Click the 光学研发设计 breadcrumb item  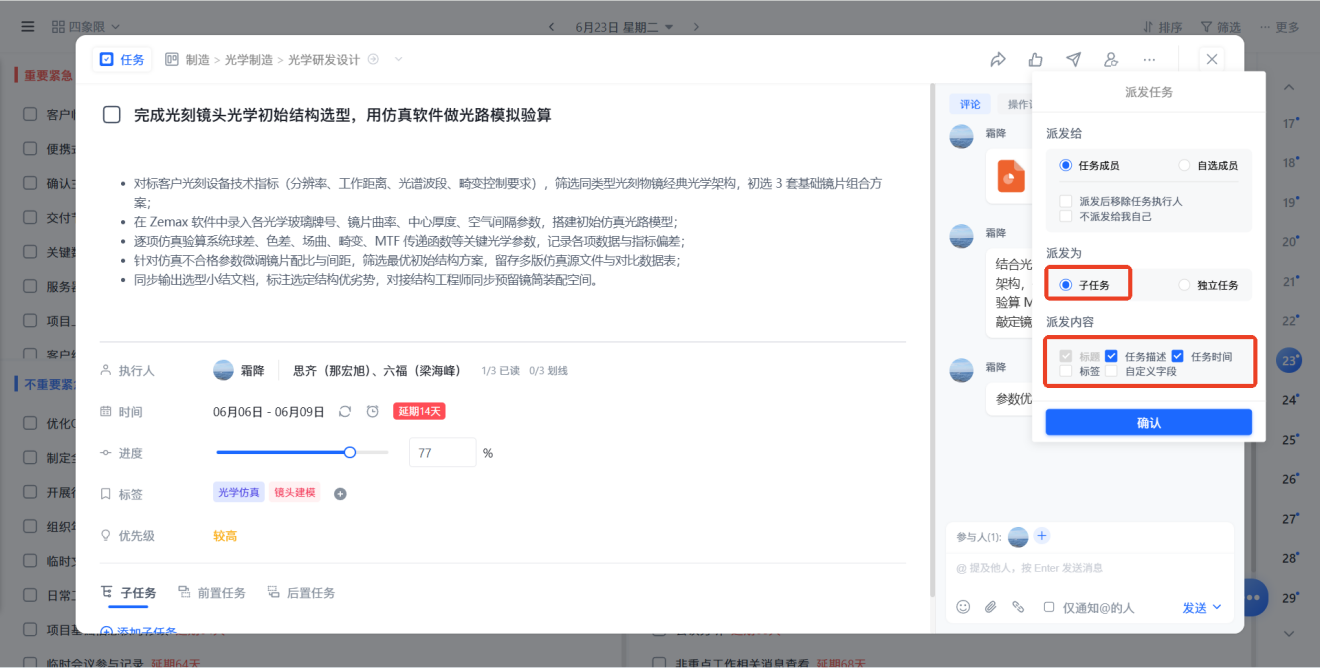point(324,60)
